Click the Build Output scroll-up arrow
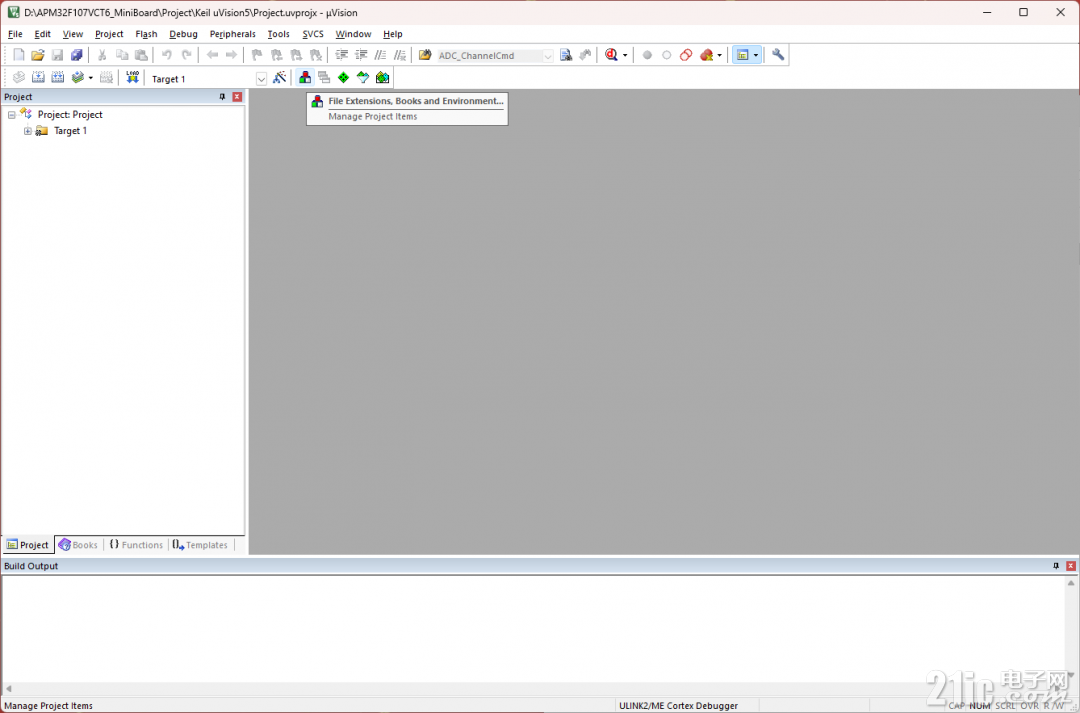This screenshot has width=1080, height=713. tap(1071, 583)
